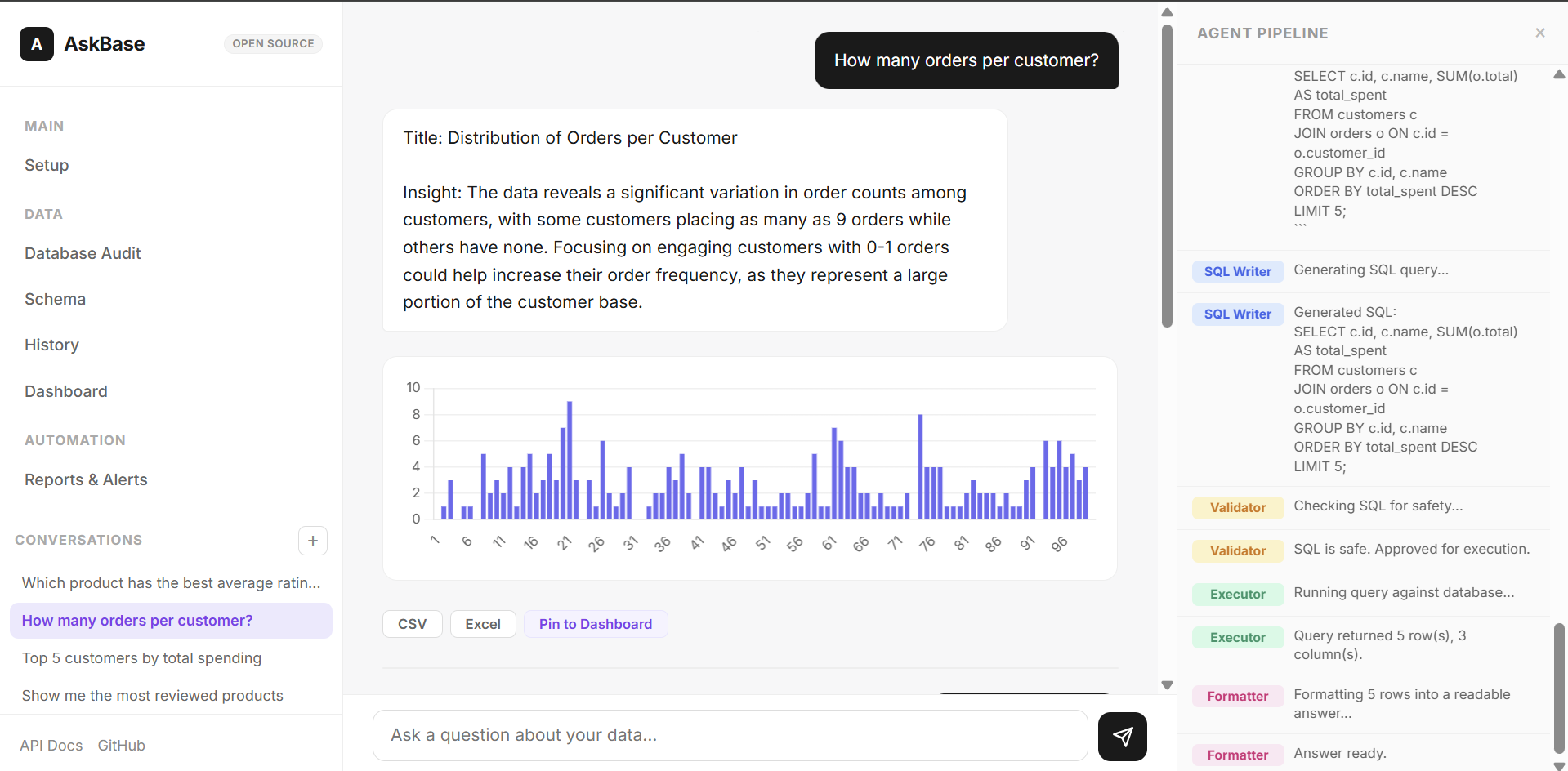The width and height of the screenshot is (1568, 771).
Task: Export results as CSV
Action: [x=412, y=624]
